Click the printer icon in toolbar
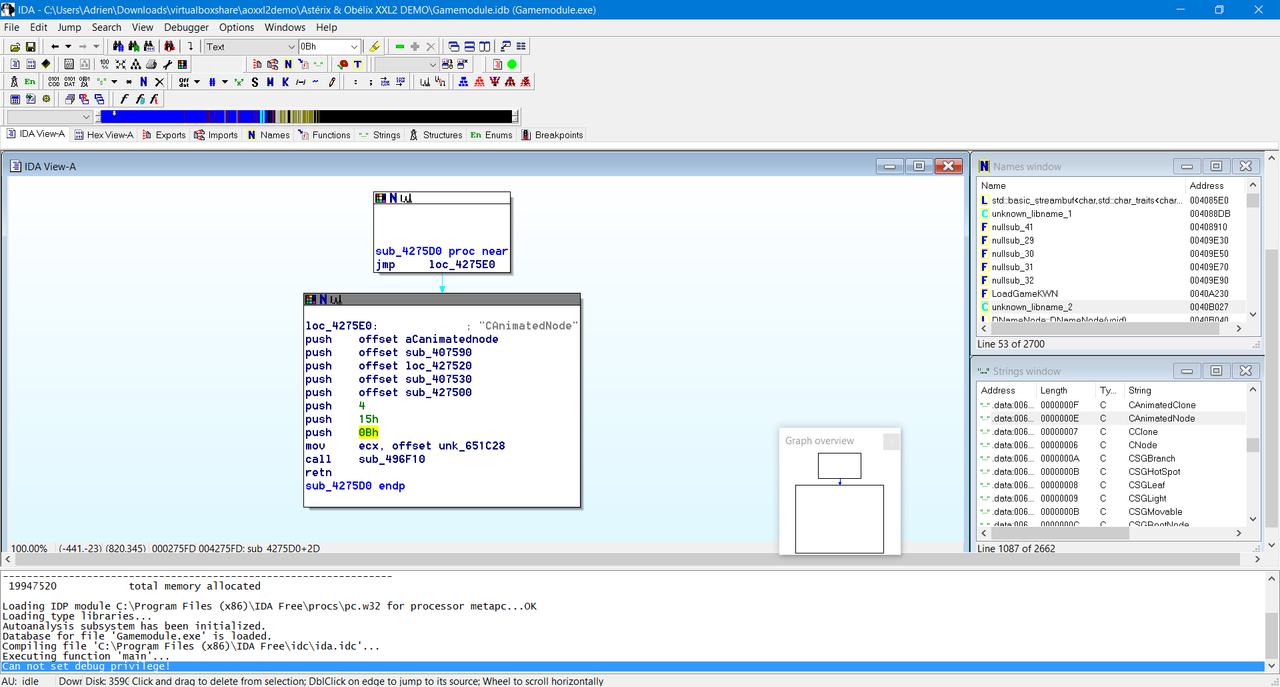The height and width of the screenshot is (687, 1280). point(151,65)
